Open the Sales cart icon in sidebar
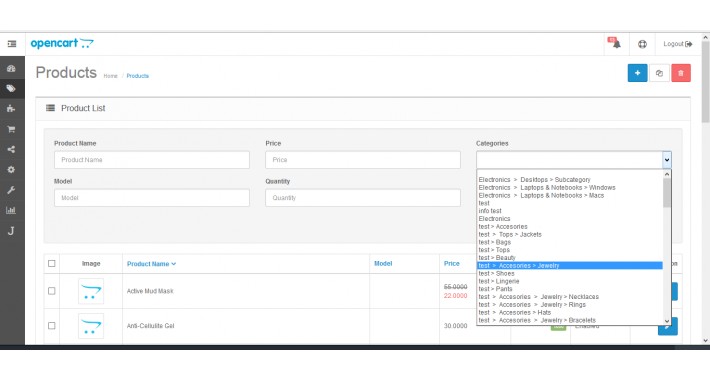The image size is (710, 380). (11, 129)
